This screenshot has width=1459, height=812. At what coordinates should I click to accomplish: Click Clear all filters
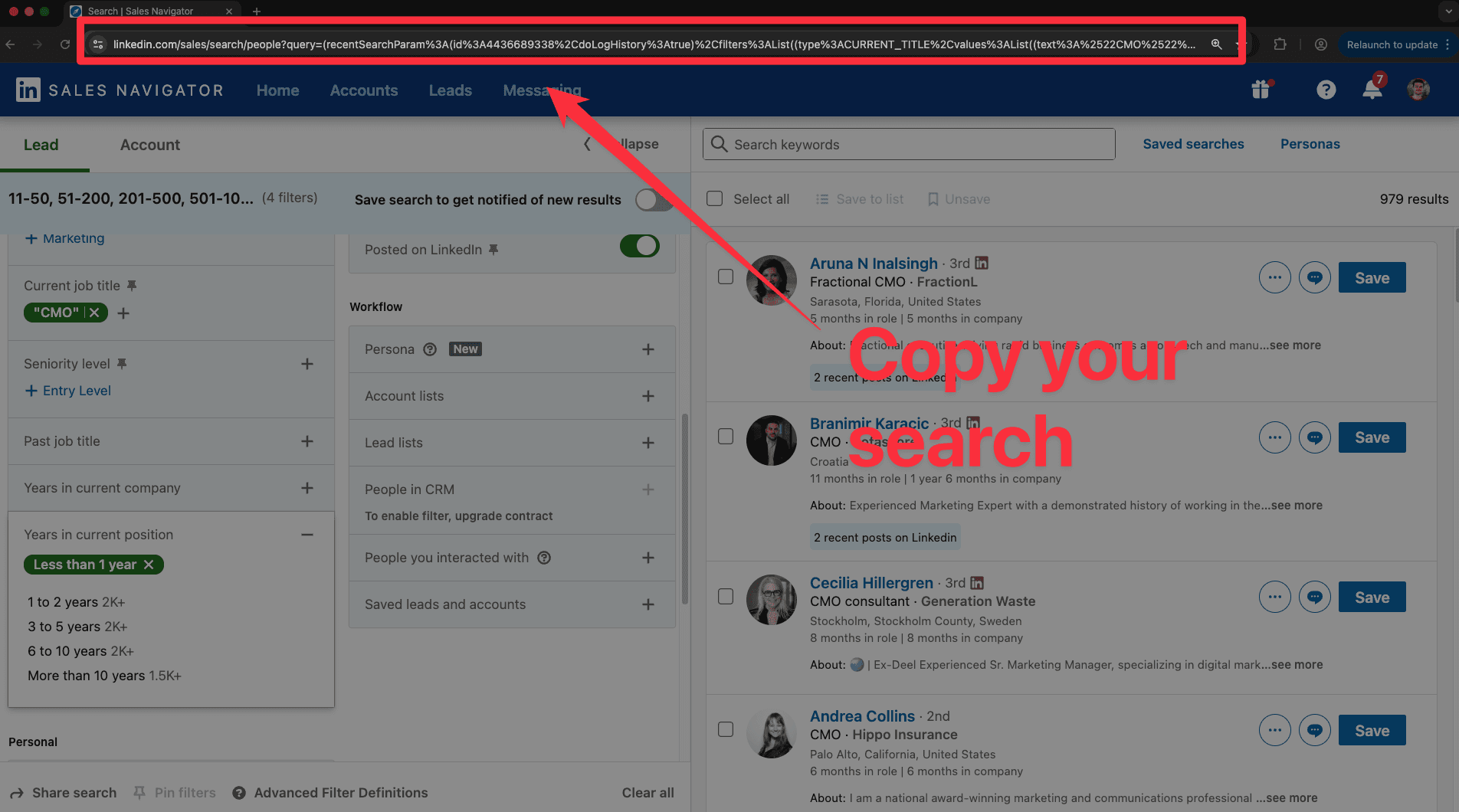tap(648, 793)
